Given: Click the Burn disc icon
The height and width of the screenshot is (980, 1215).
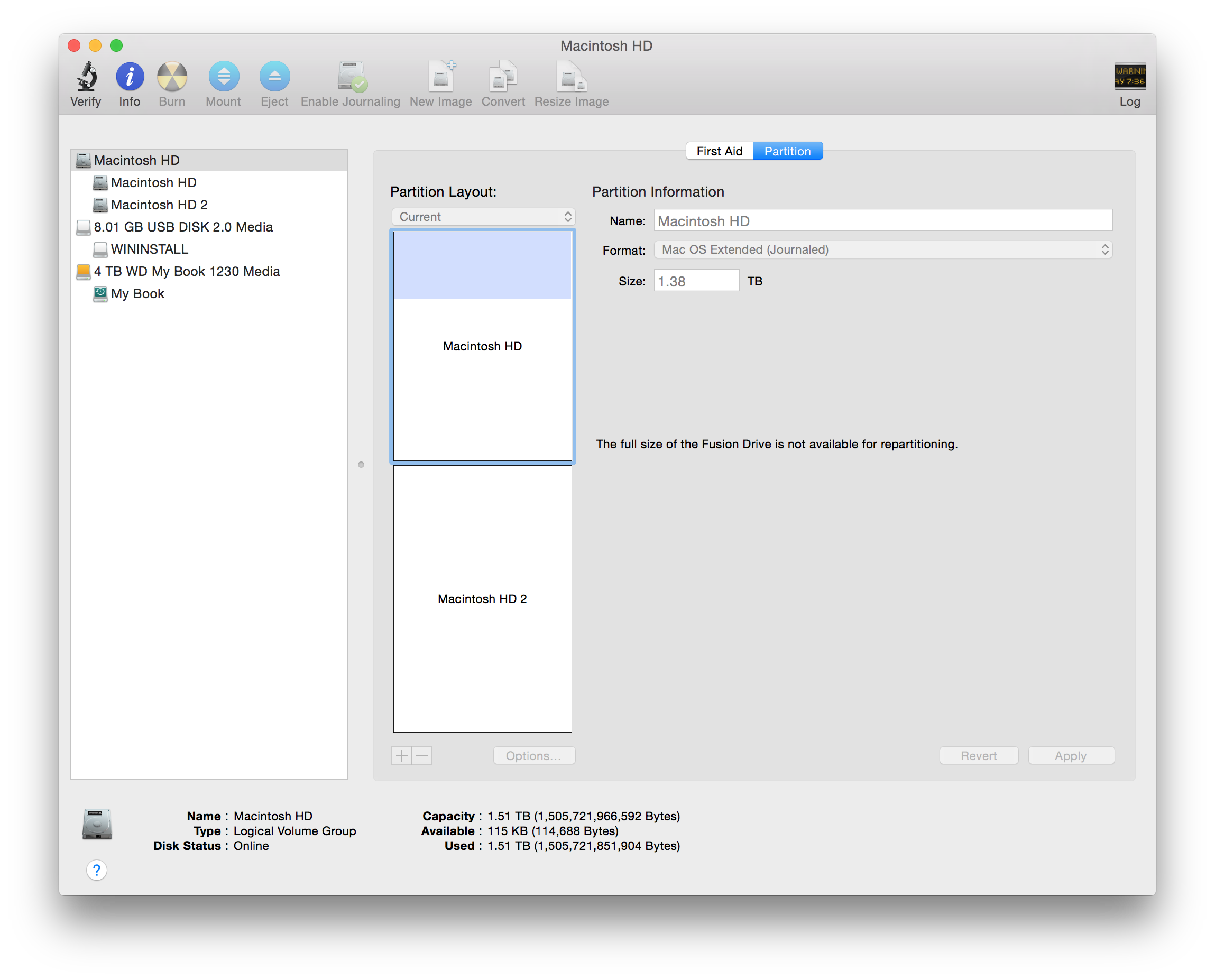Looking at the screenshot, I should point(172,77).
